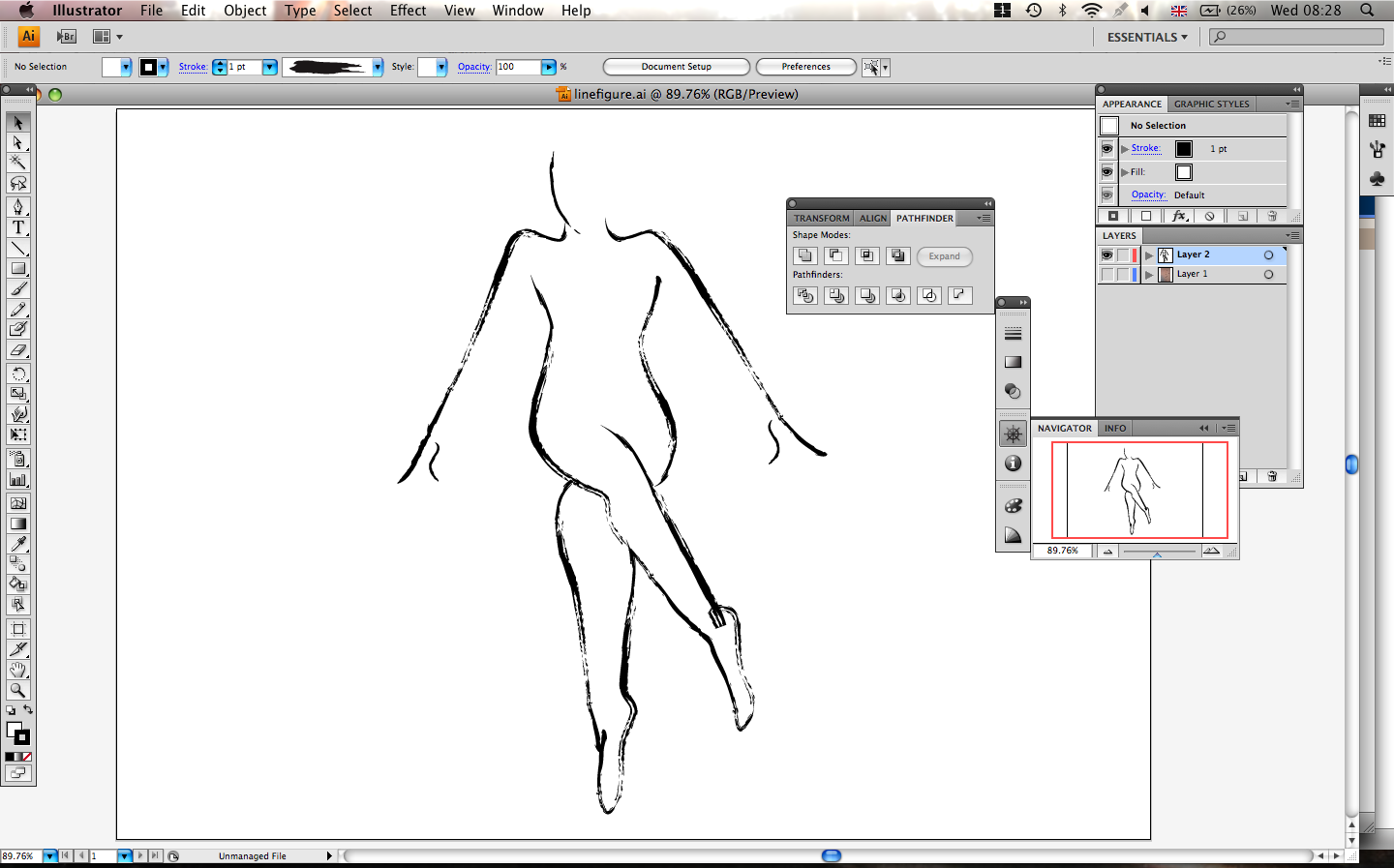Open the ESSENTIALS workspace dropdown
Image resolution: width=1394 pixels, height=868 pixels.
pyautogui.click(x=1147, y=37)
